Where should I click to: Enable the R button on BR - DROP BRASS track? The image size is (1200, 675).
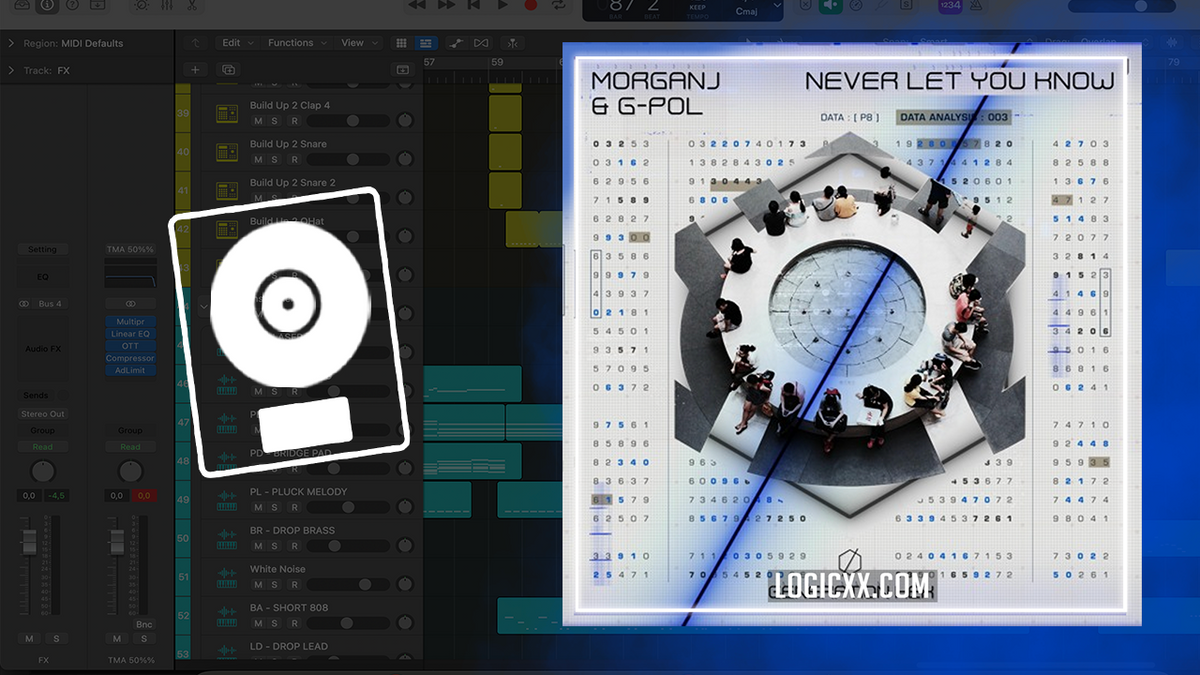294,546
